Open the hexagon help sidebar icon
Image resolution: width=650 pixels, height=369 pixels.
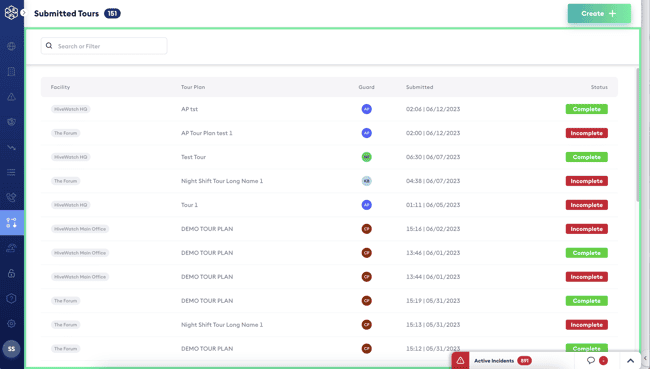[12, 299]
